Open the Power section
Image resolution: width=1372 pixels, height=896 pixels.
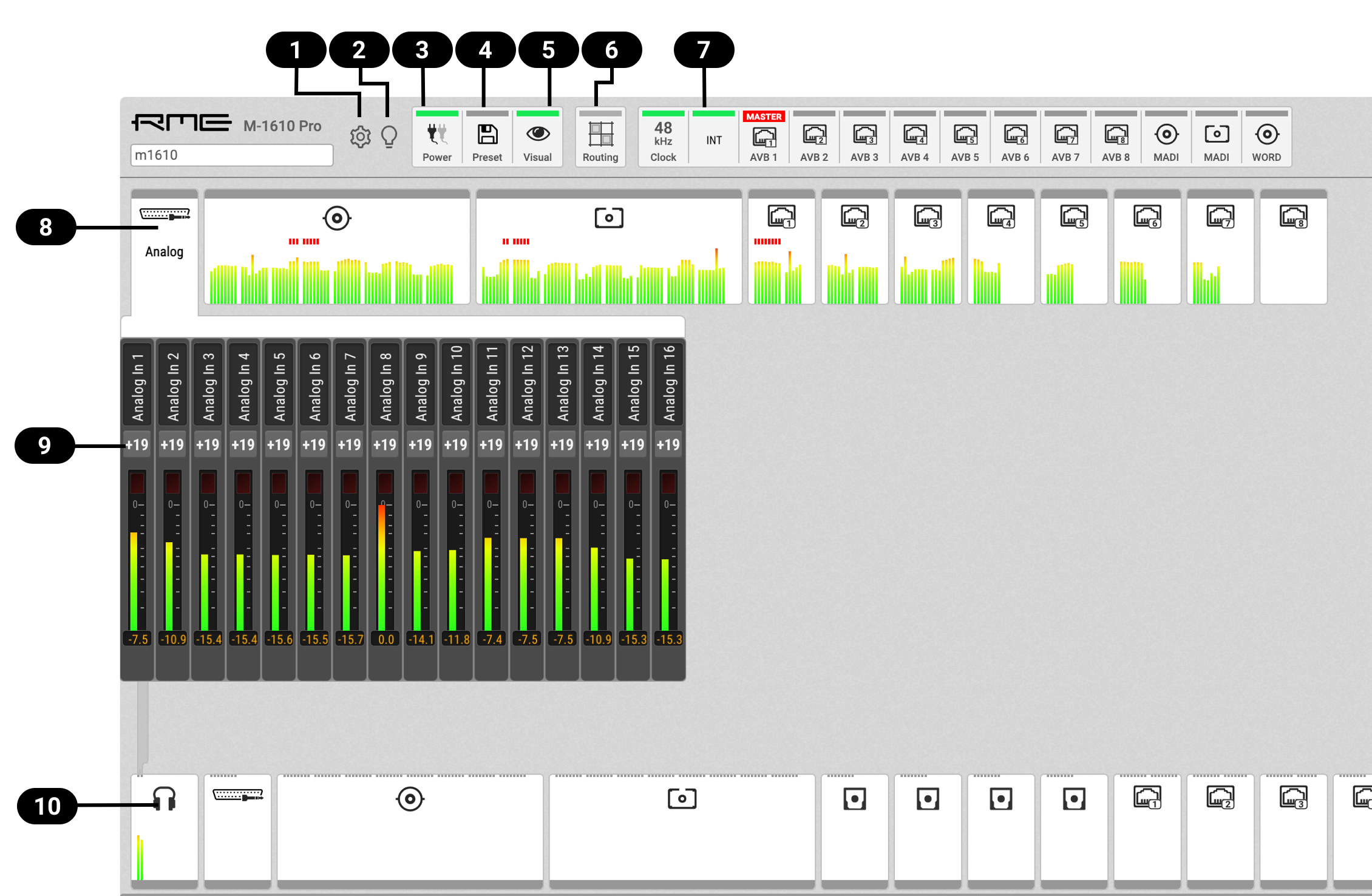tap(437, 137)
